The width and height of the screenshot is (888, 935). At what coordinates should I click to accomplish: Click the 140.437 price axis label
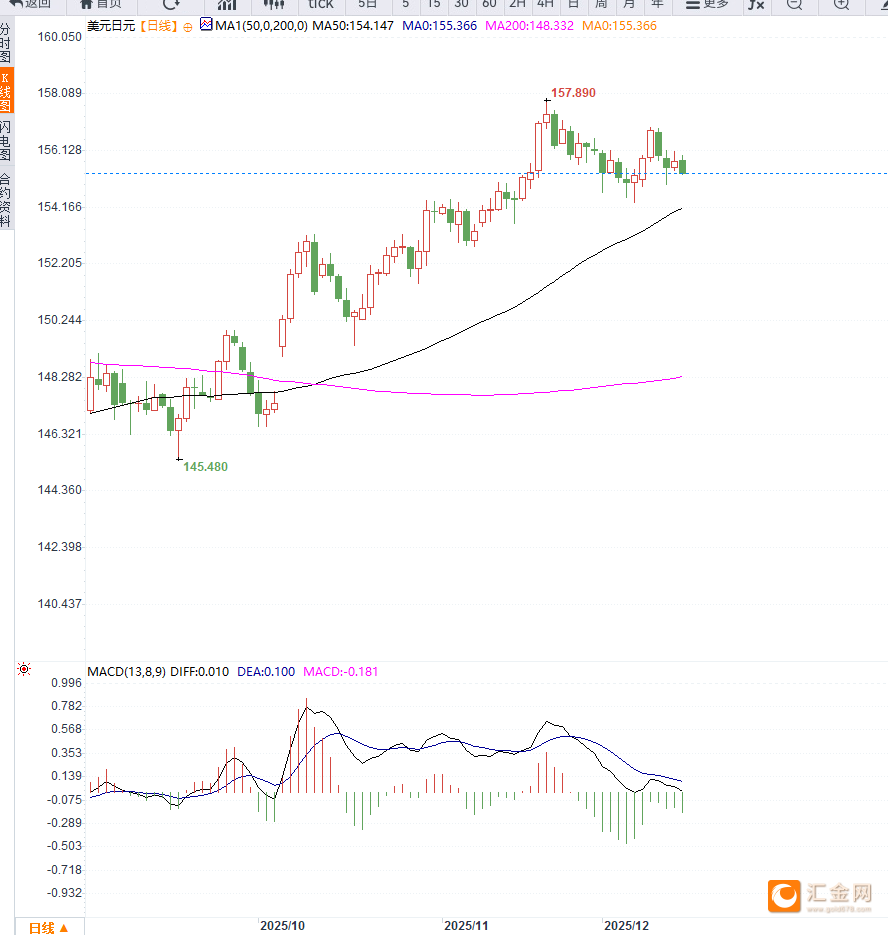click(60, 604)
